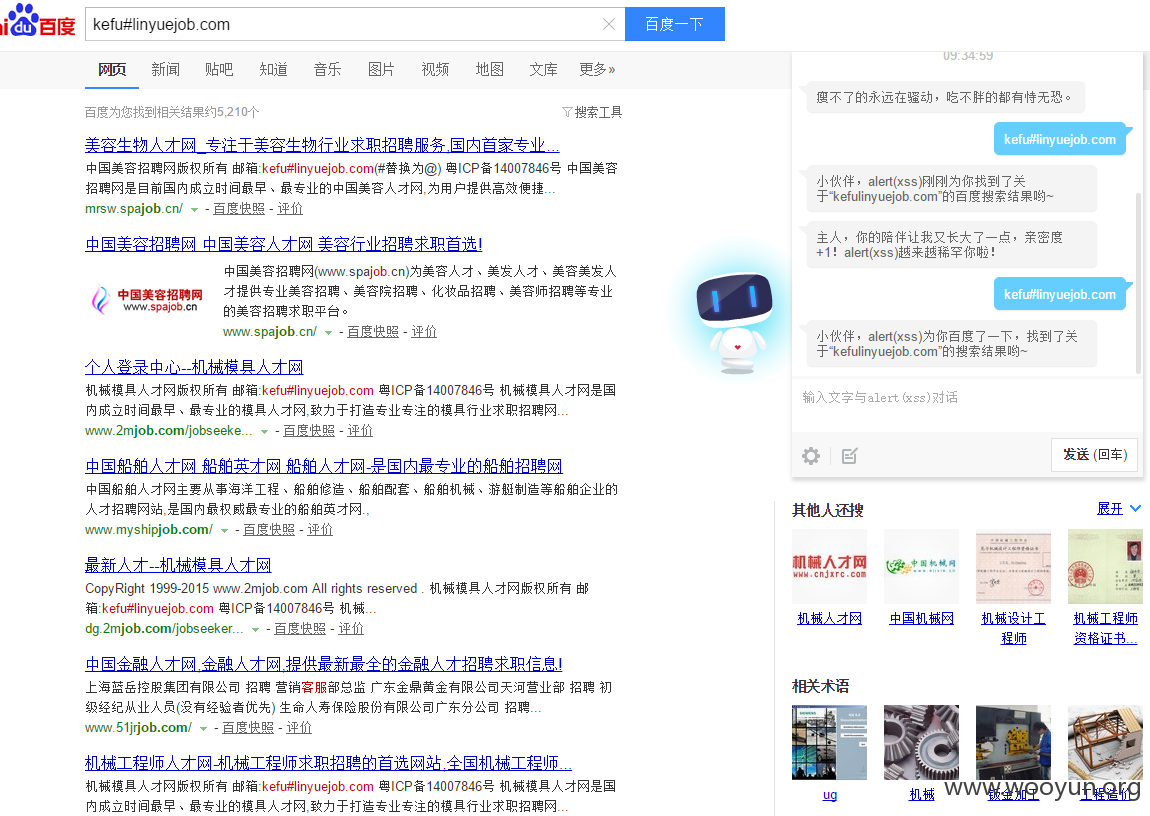The image size is (1150, 816).
Task: Click the 中国机械网 thumbnail image
Action: click(921, 566)
